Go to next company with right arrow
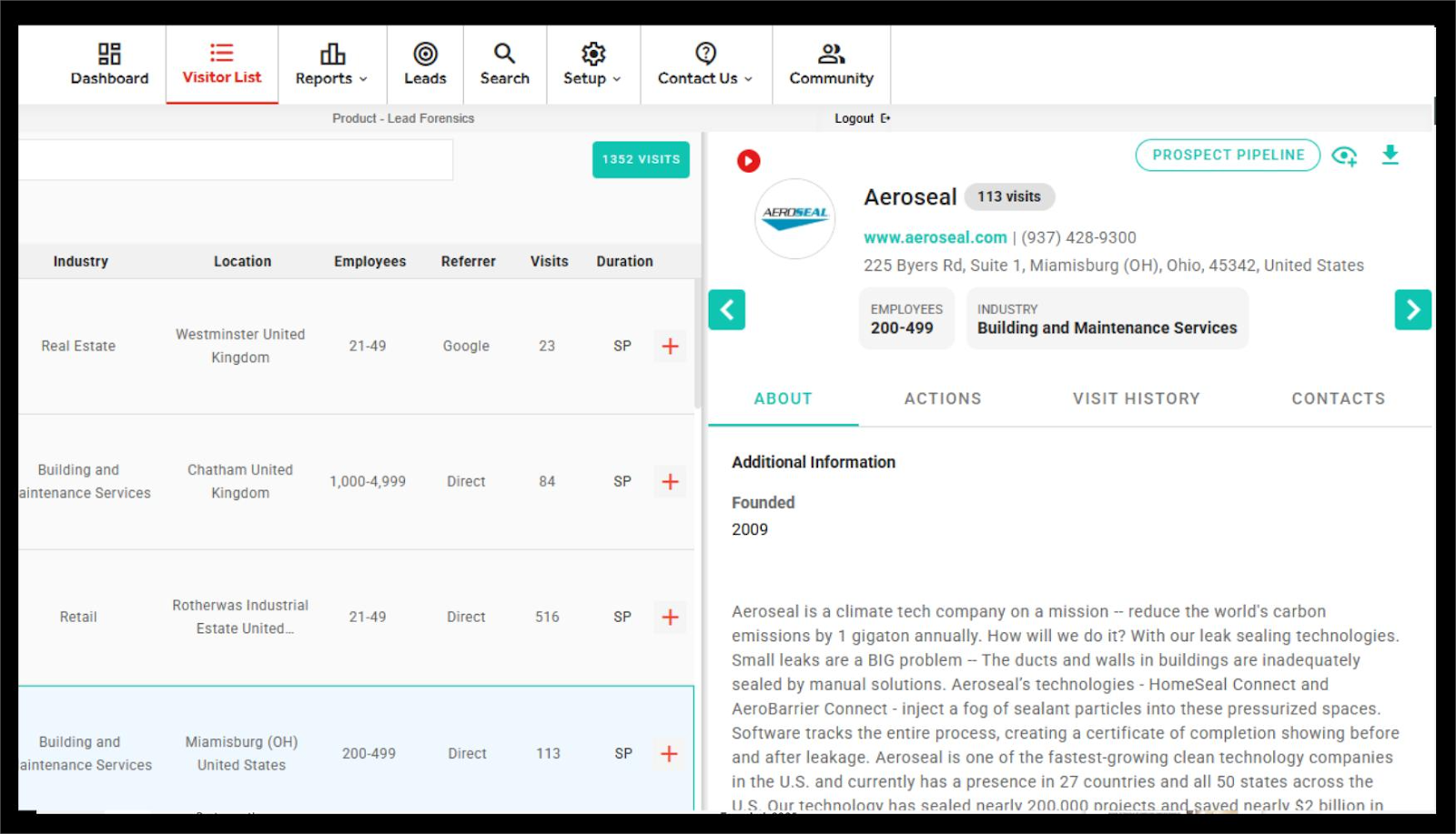Viewport: 1456px width, 834px height. coord(1412,310)
